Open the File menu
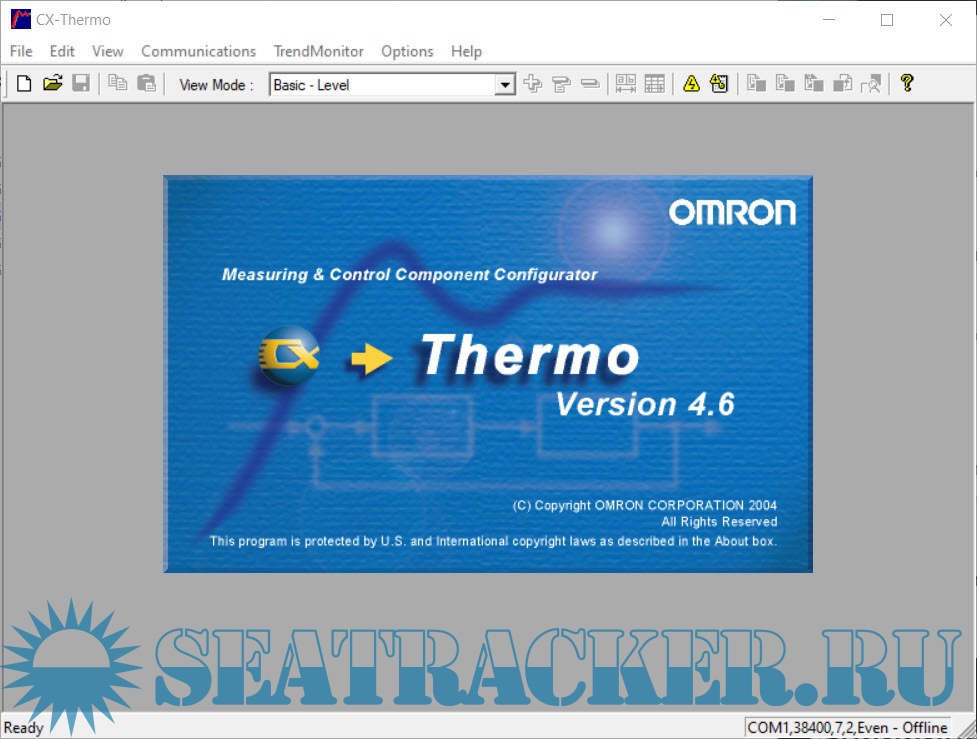977x739 pixels. click(x=21, y=51)
